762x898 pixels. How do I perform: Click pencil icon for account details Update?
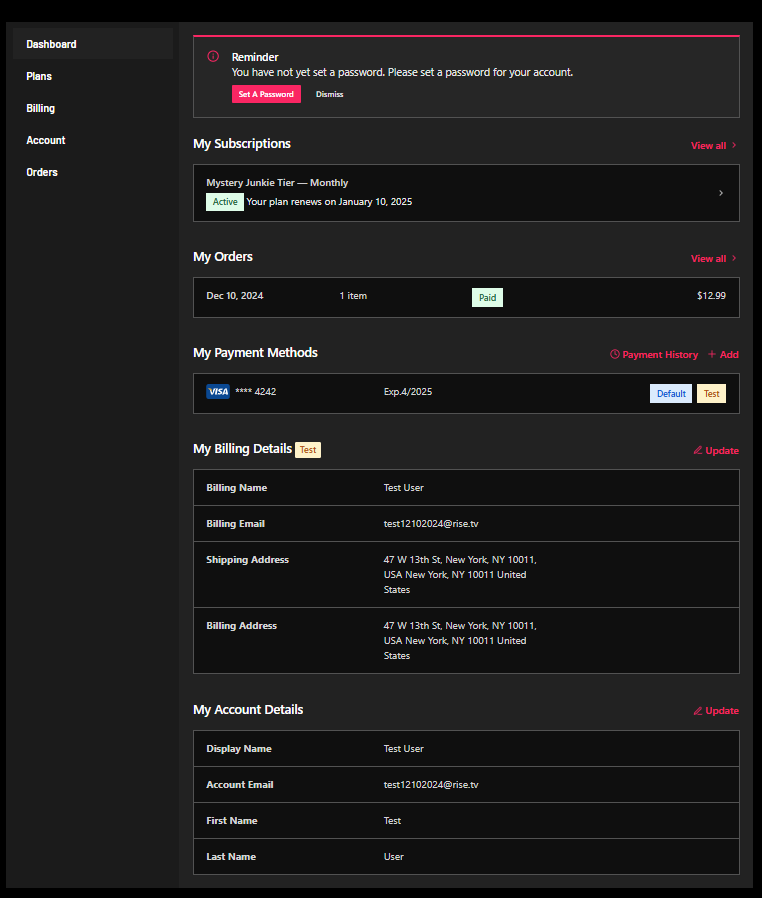coord(698,711)
